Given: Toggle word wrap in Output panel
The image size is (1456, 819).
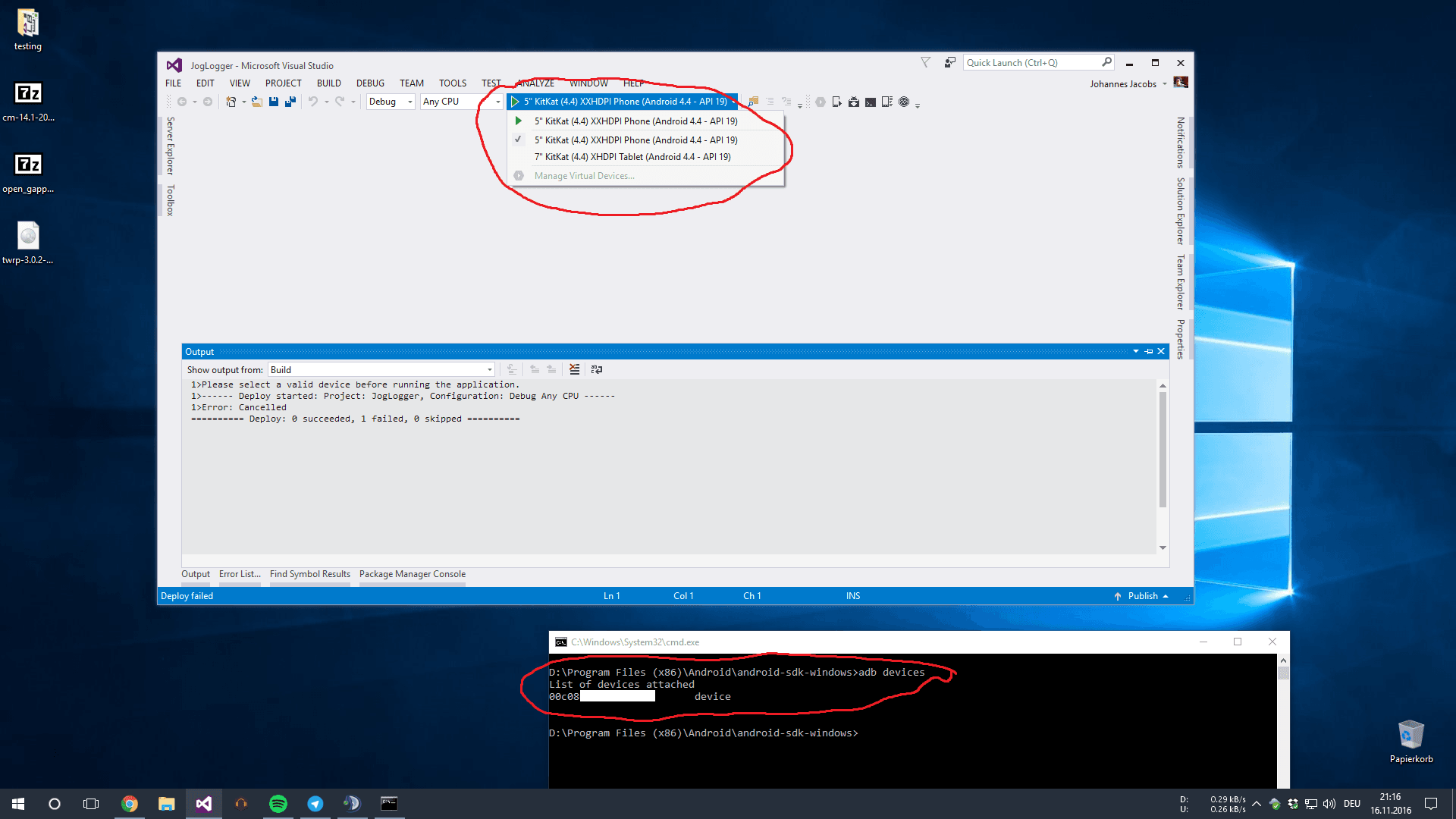Looking at the screenshot, I should (x=597, y=369).
